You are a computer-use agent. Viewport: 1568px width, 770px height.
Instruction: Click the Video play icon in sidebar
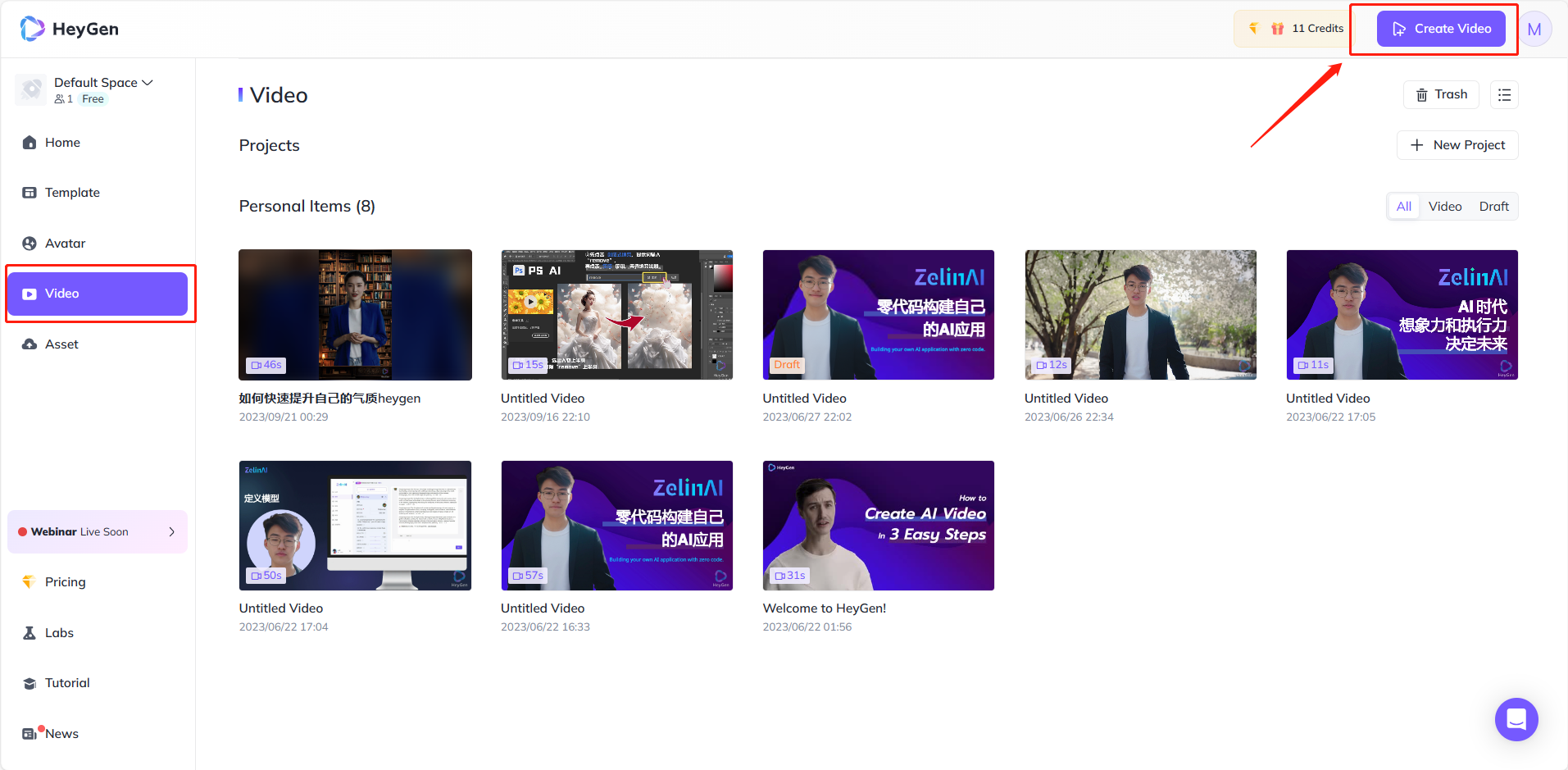click(30, 294)
